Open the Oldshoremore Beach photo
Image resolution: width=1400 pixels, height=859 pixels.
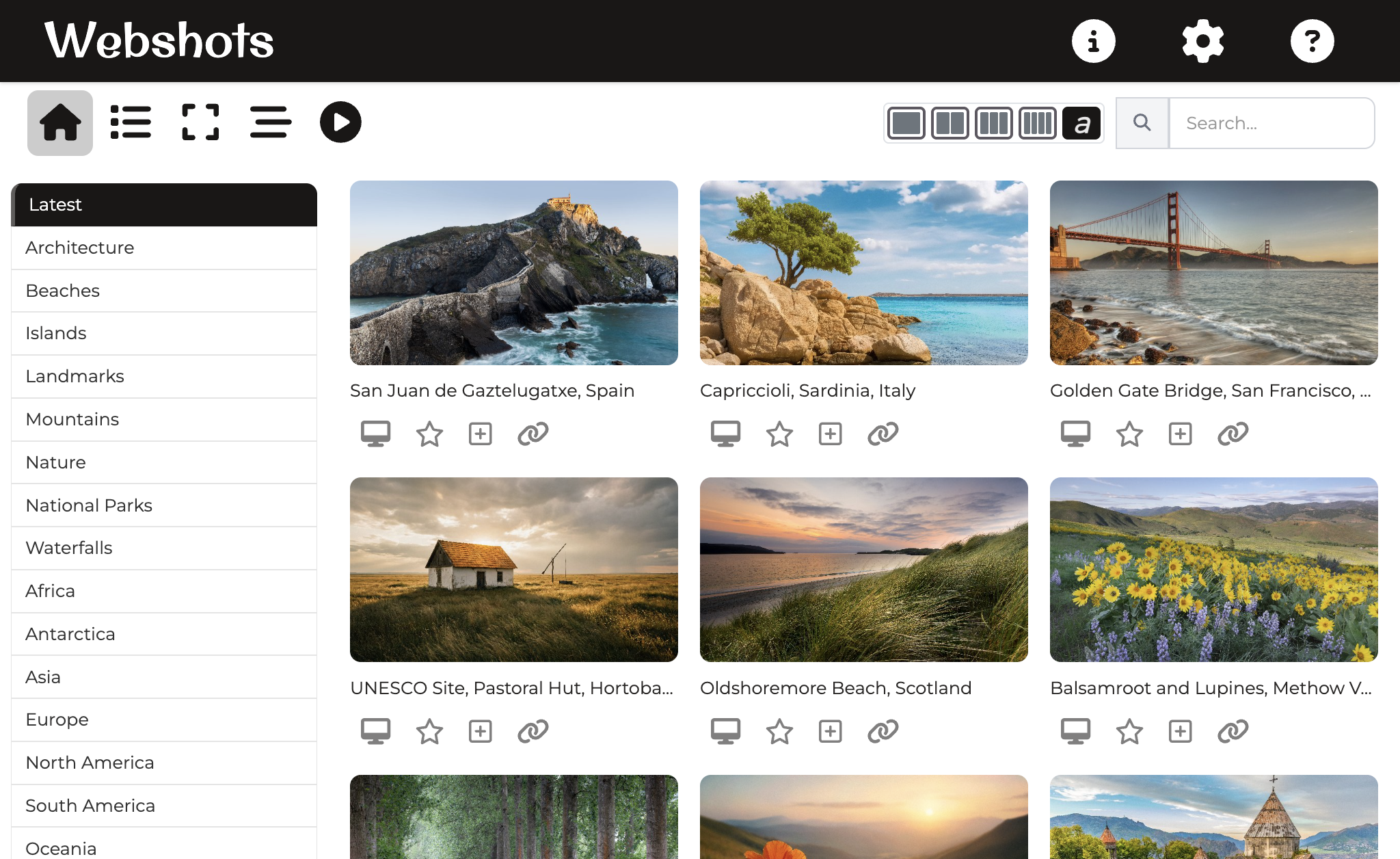[864, 570]
